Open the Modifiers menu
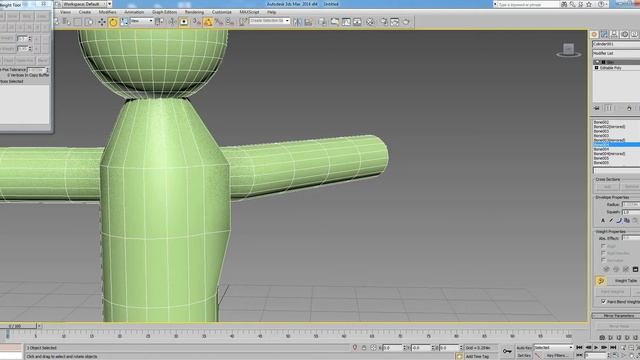 (x=108, y=12)
